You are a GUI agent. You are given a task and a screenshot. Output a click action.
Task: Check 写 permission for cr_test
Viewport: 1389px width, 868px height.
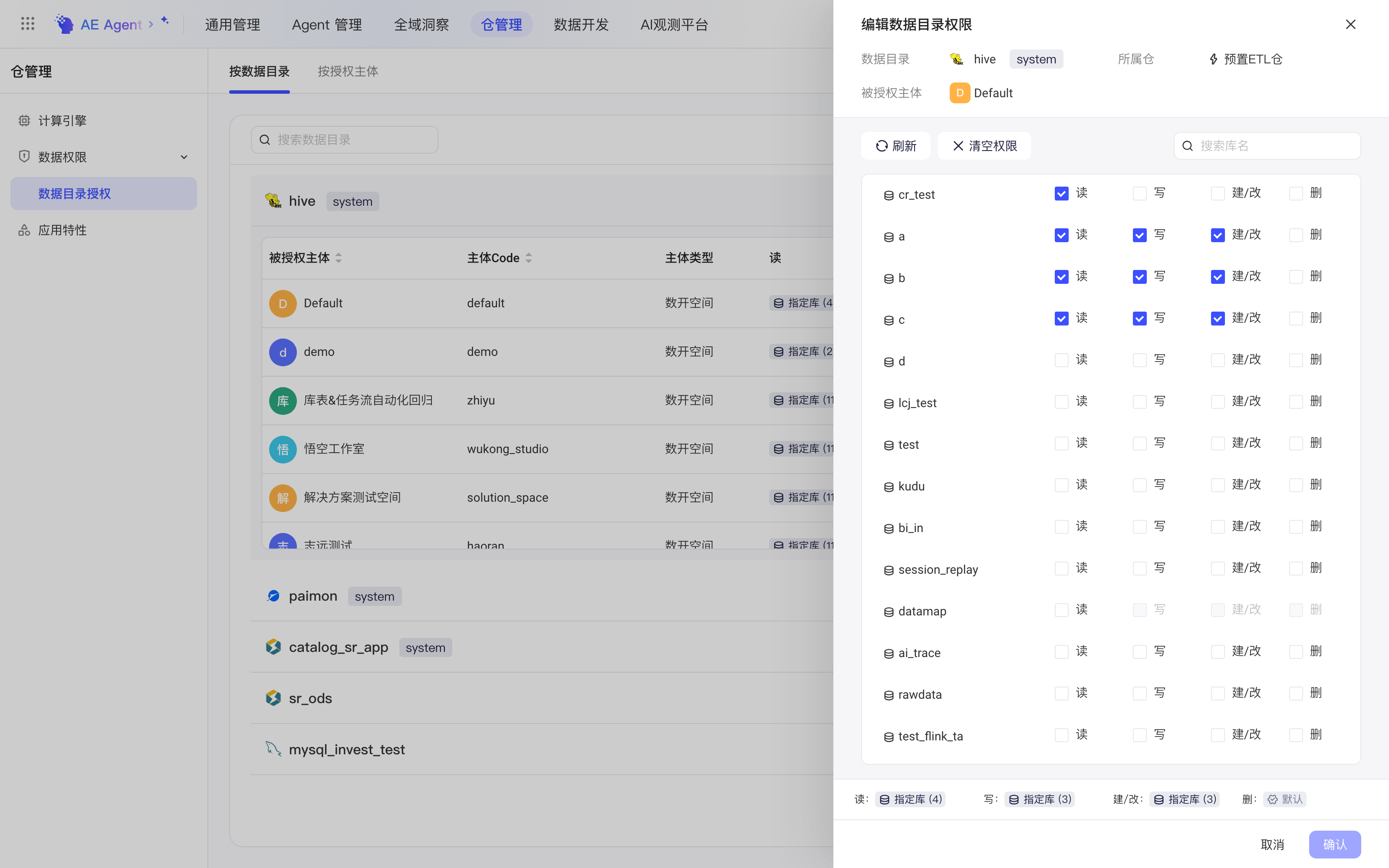tap(1139, 194)
